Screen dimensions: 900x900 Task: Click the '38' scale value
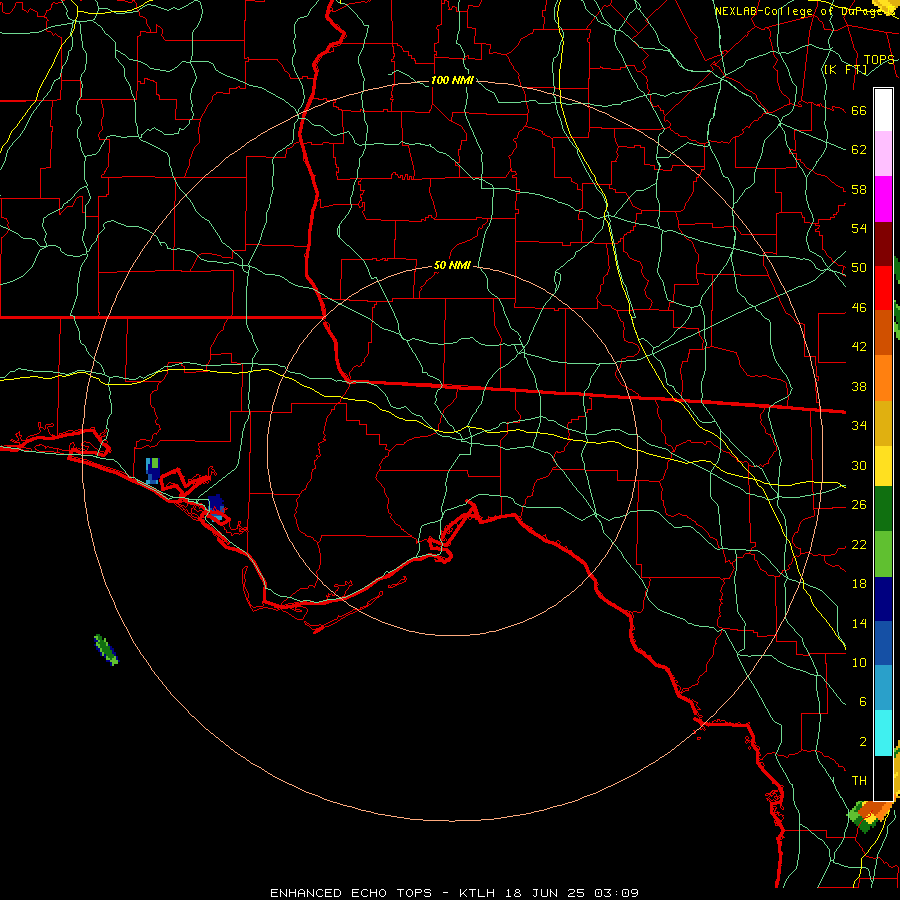pyautogui.click(x=859, y=386)
